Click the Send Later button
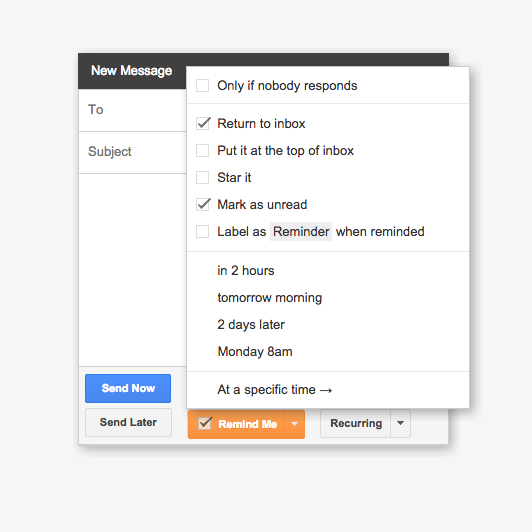This screenshot has height=532, width=532. coord(128,422)
